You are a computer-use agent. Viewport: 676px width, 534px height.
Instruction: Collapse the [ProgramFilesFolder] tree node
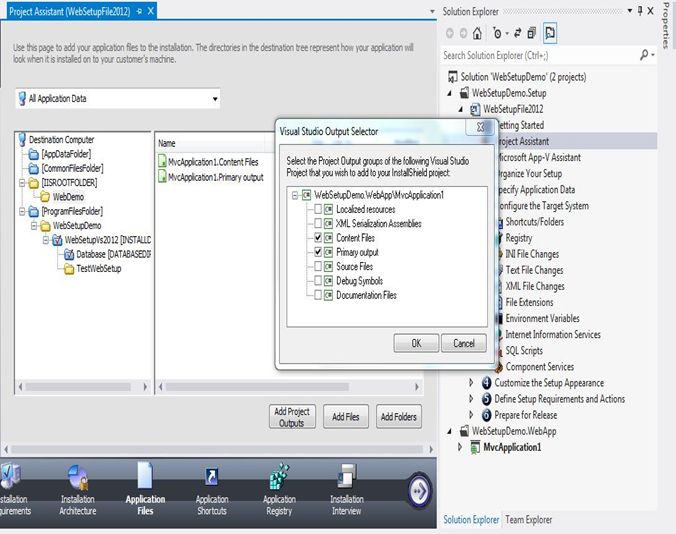click(x=22, y=211)
